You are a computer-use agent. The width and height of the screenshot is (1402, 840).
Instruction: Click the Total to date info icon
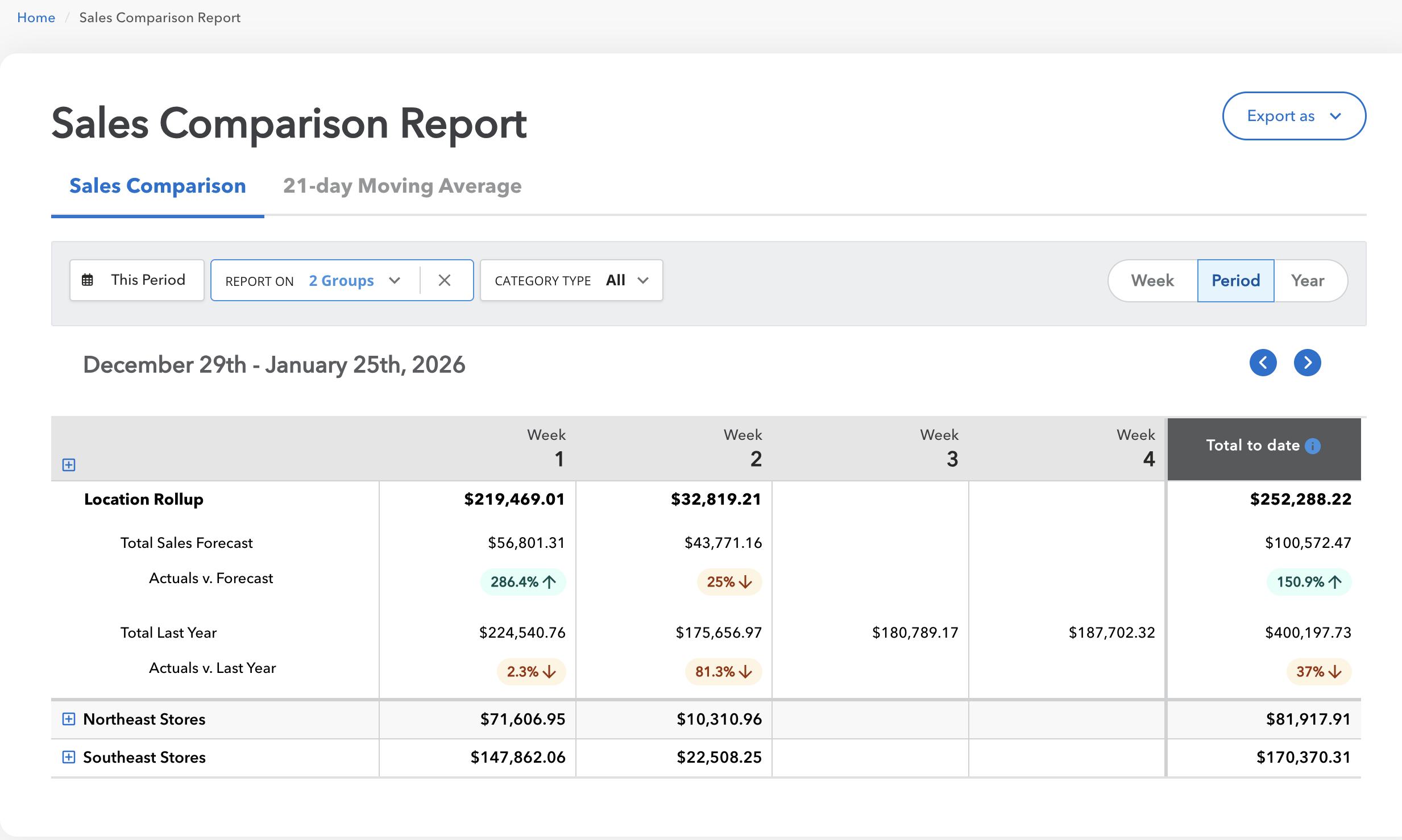pos(1313,446)
